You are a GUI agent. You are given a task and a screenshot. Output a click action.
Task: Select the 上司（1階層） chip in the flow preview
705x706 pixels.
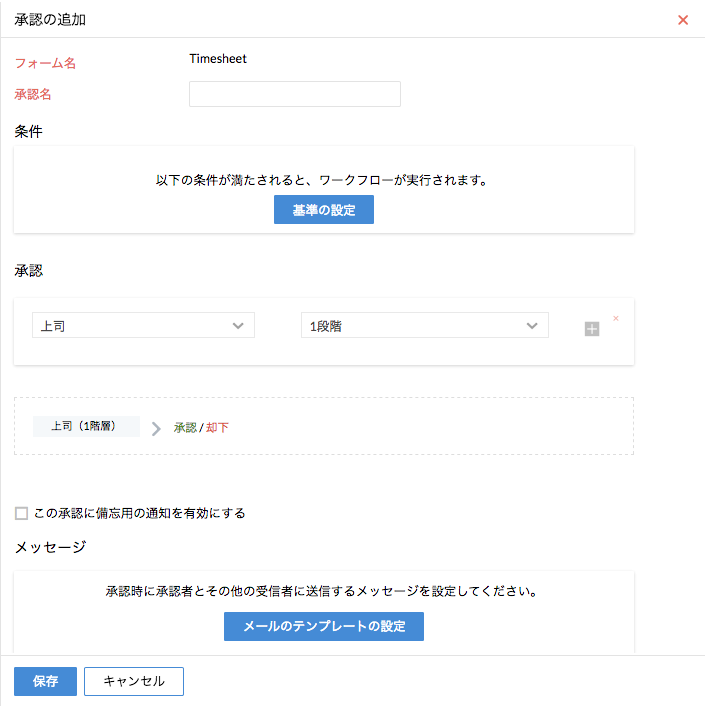(86, 426)
